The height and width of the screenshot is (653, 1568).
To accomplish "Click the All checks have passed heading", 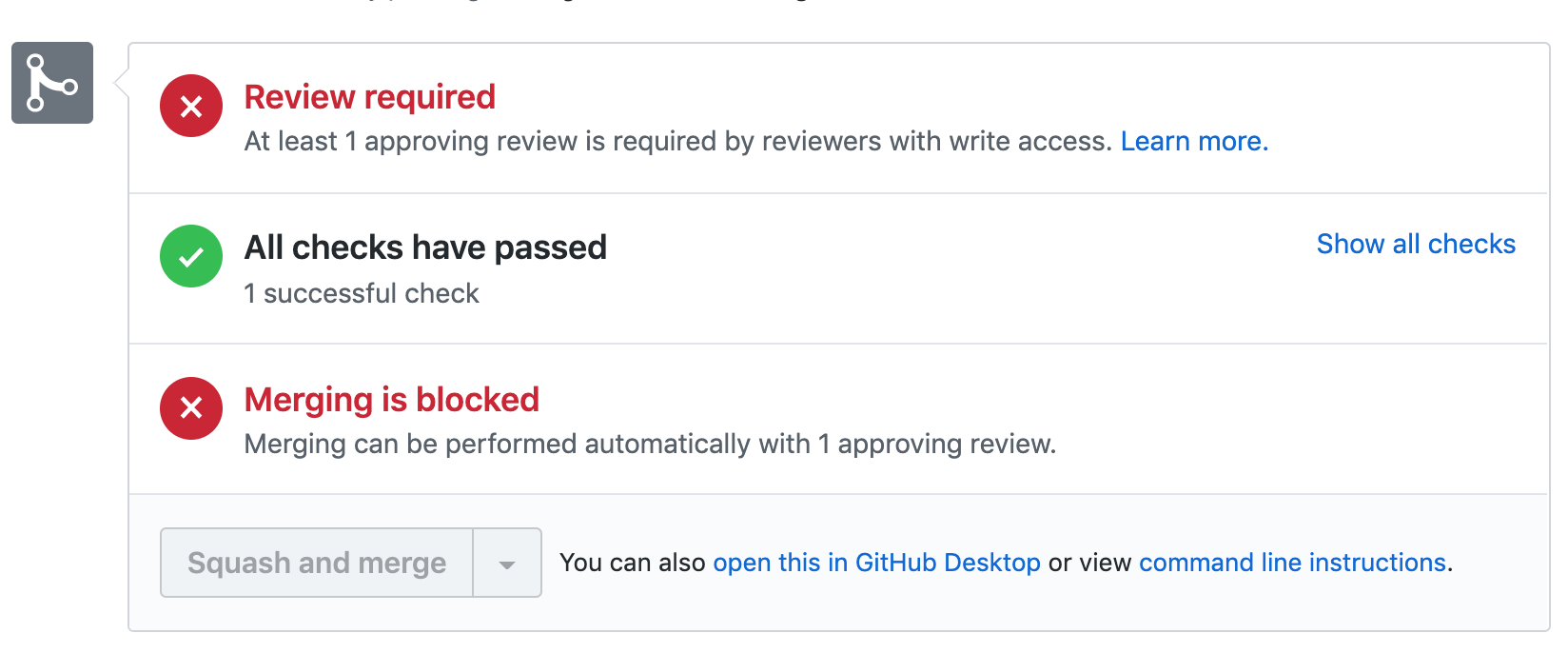I will pyautogui.click(x=425, y=247).
